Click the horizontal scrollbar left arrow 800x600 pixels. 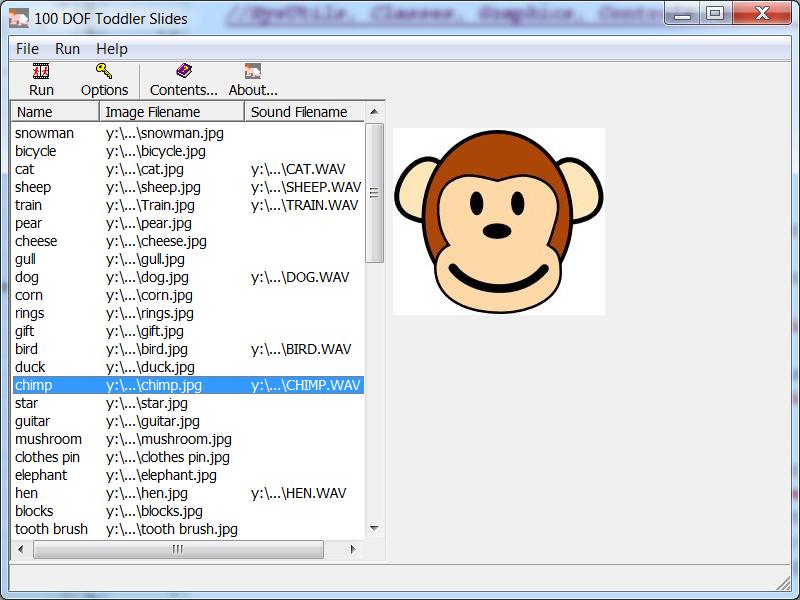point(22,549)
